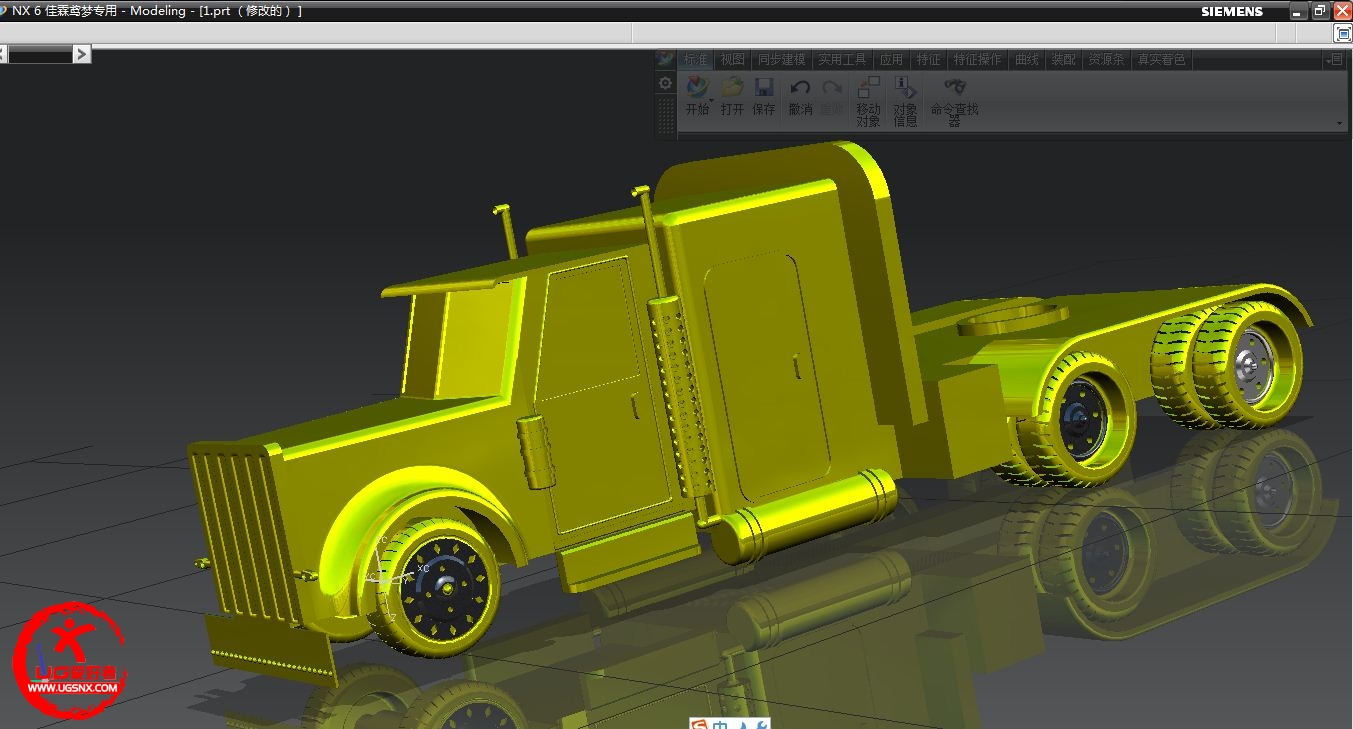The width and height of the screenshot is (1353, 729).
Task: Select the 特征 tab
Action: tap(928, 60)
